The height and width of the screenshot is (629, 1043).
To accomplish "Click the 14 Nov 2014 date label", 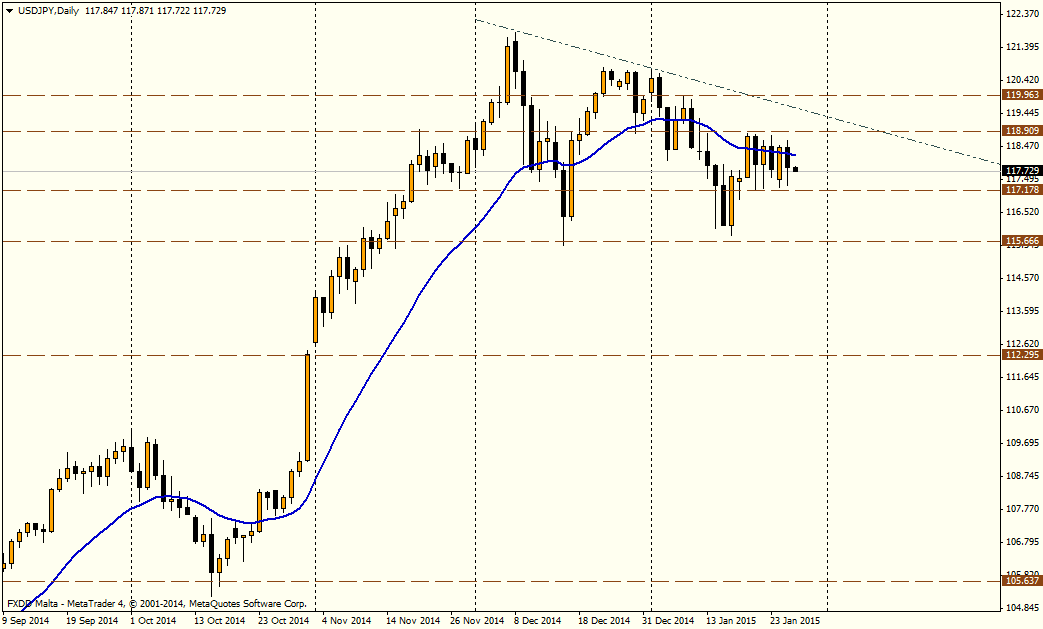I will click(x=414, y=621).
